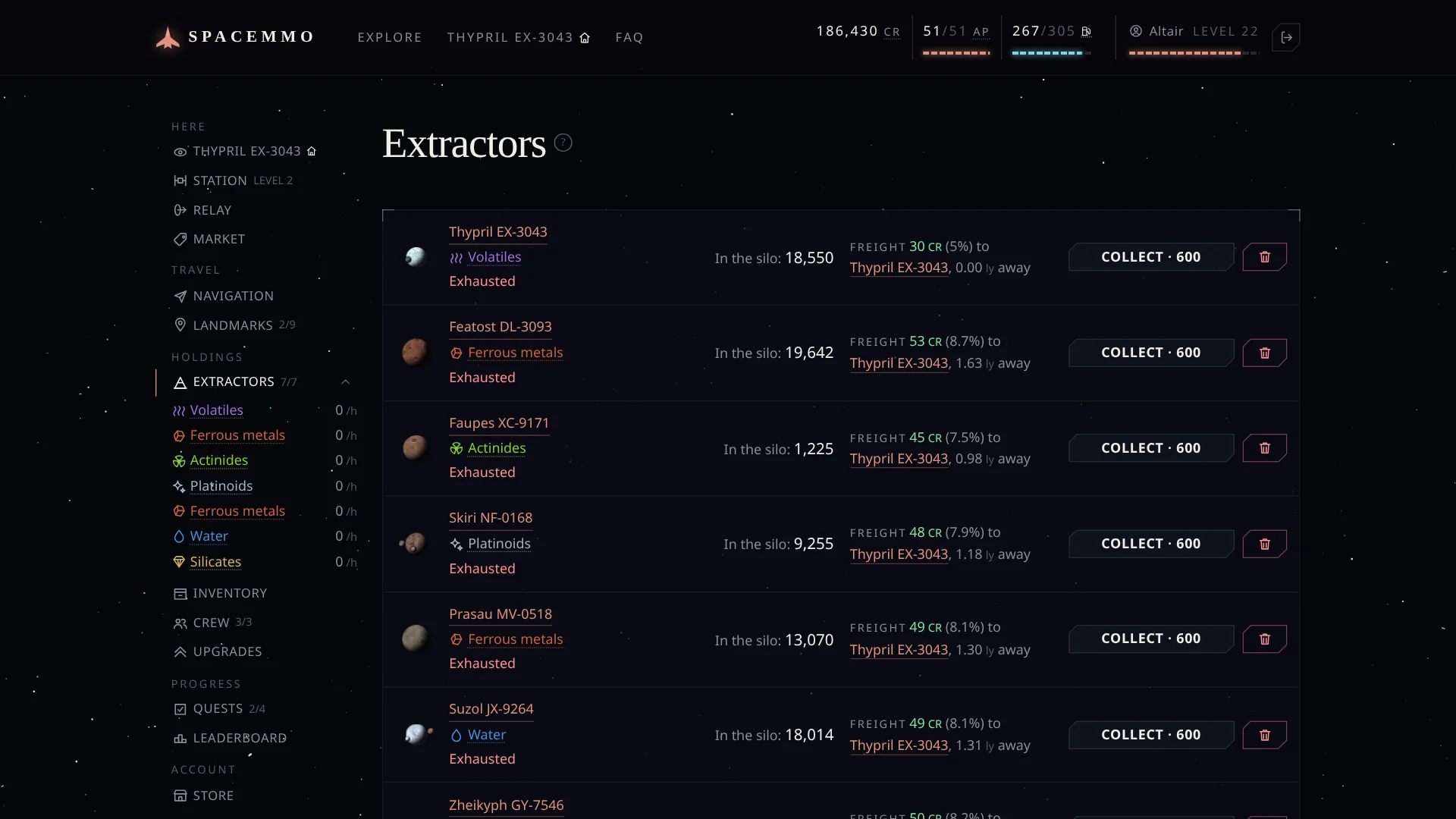Click the Featost DL-3093 planet image
The image size is (1456, 819).
[x=415, y=352]
